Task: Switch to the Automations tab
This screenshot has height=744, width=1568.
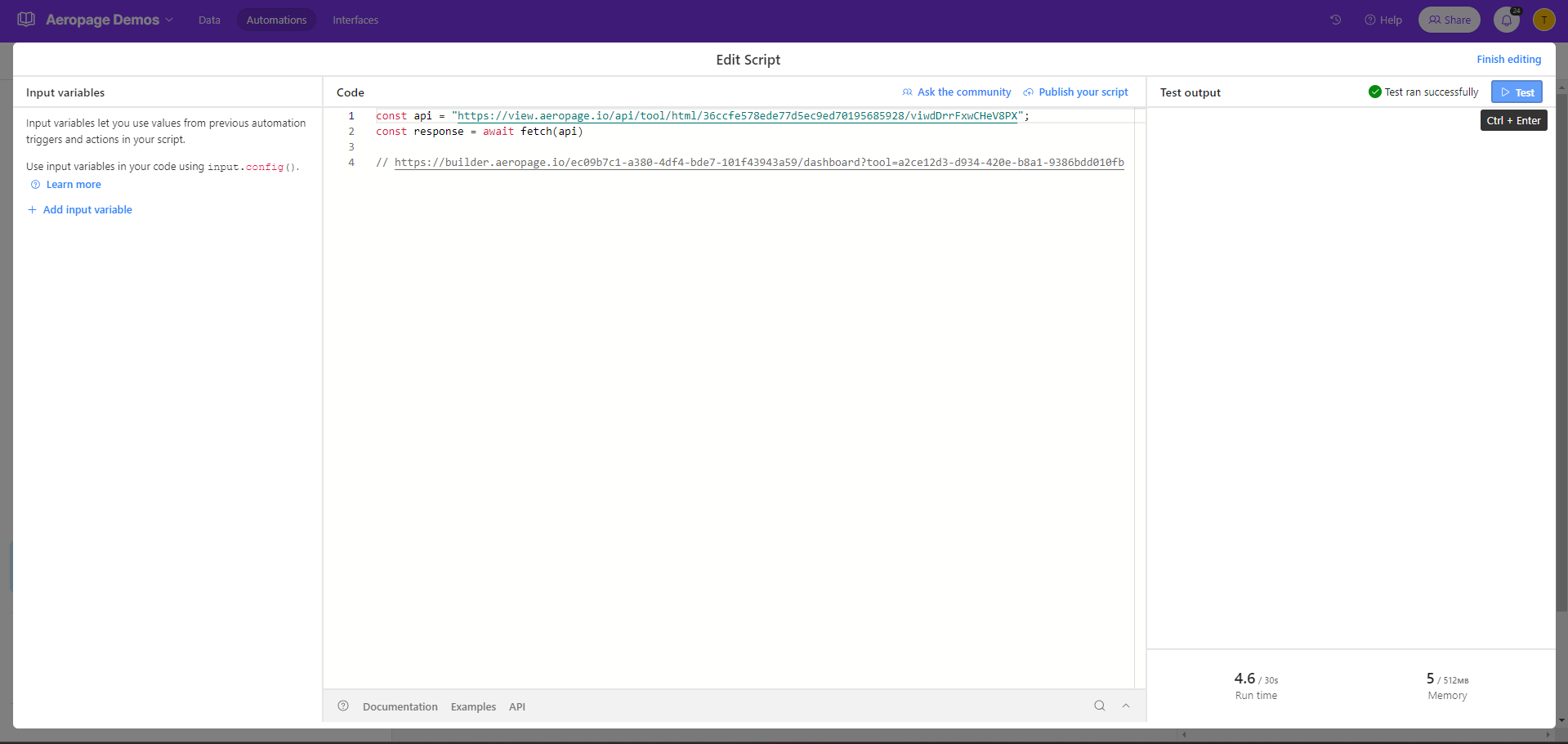Action: pyautogui.click(x=276, y=20)
